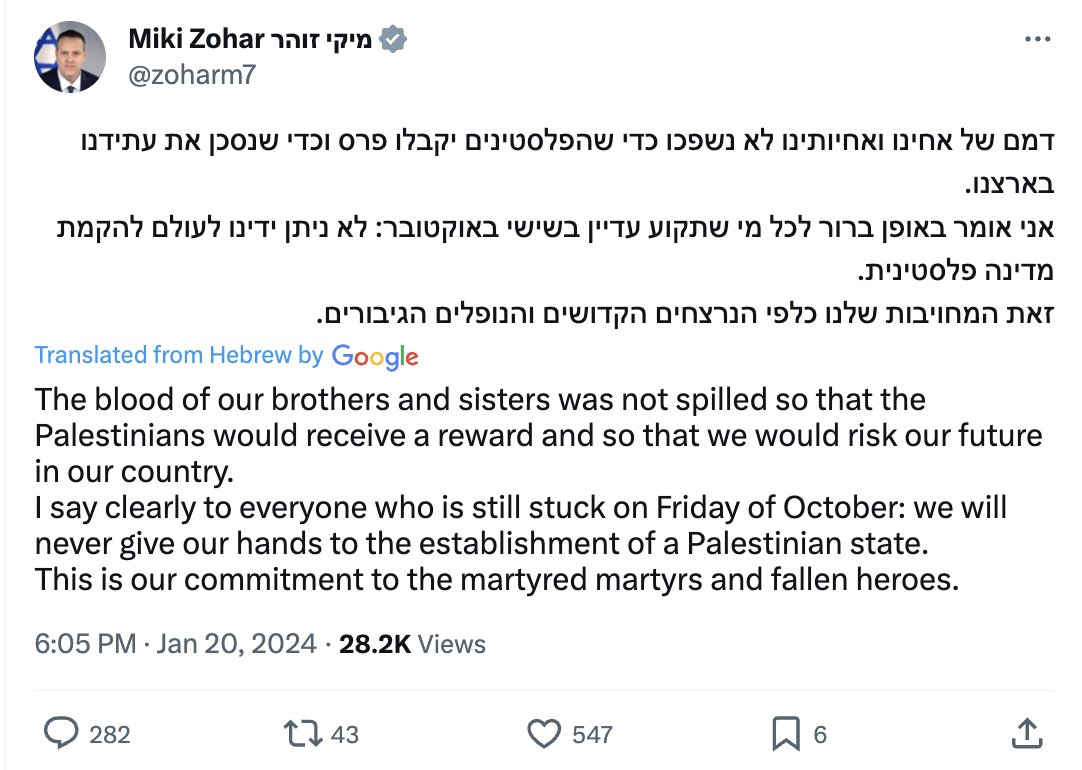Click the reply speech bubble icon
Screen dimensions: 1082x770
click(60, 735)
